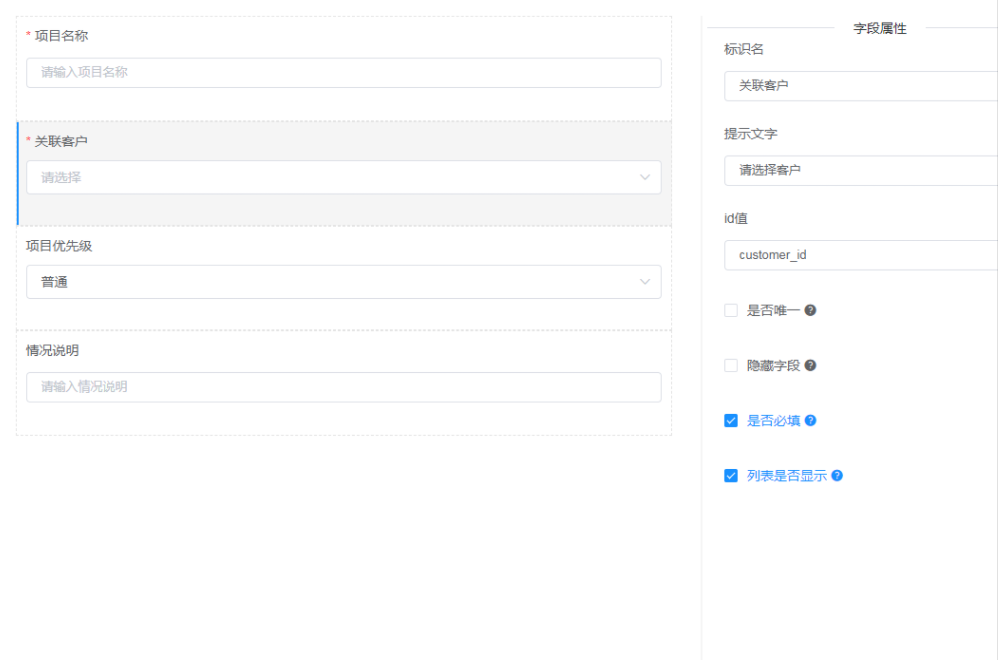This screenshot has width=998, height=660.
Task: Enable the 是否唯一 checkbox
Action: click(x=730, y=310)
